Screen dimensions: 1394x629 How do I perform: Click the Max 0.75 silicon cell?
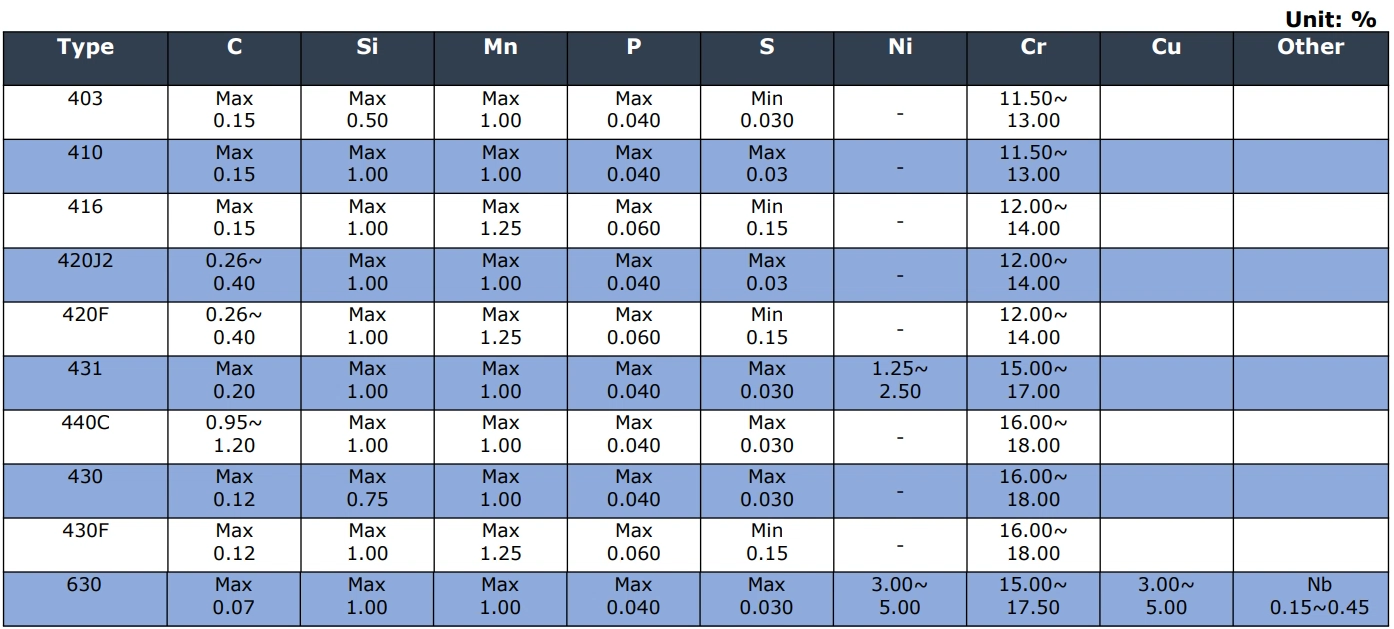(367, 488)
